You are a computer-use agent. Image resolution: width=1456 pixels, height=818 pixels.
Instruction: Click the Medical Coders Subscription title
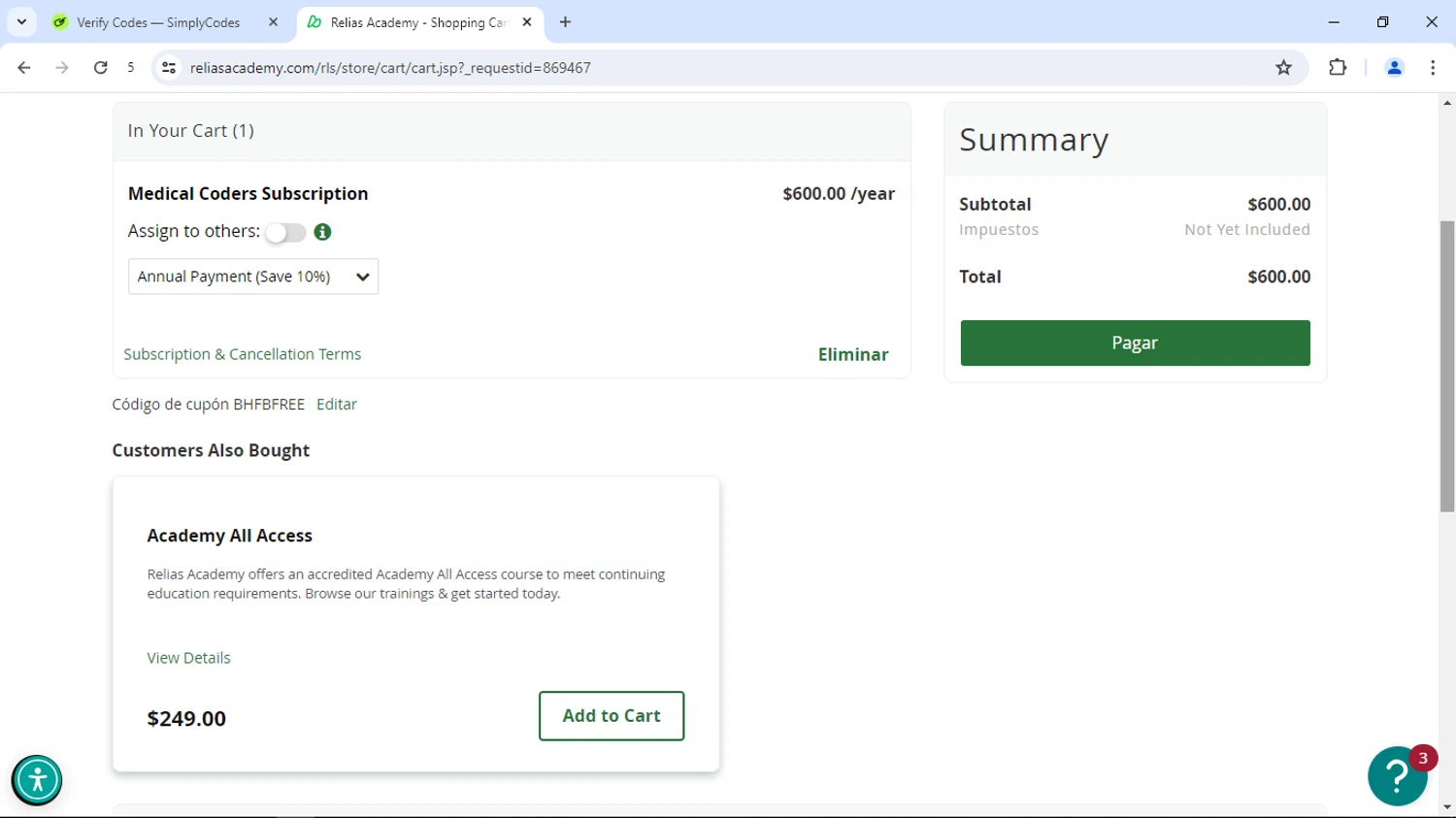(x=248, y=193)
